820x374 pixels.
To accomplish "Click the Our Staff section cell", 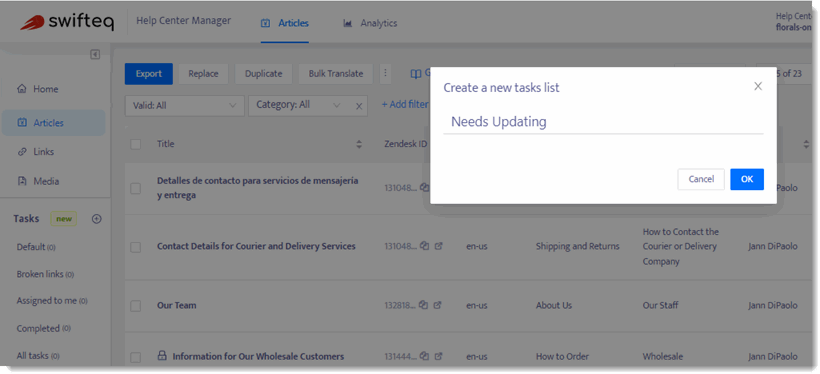I will [x=659, y=305].
